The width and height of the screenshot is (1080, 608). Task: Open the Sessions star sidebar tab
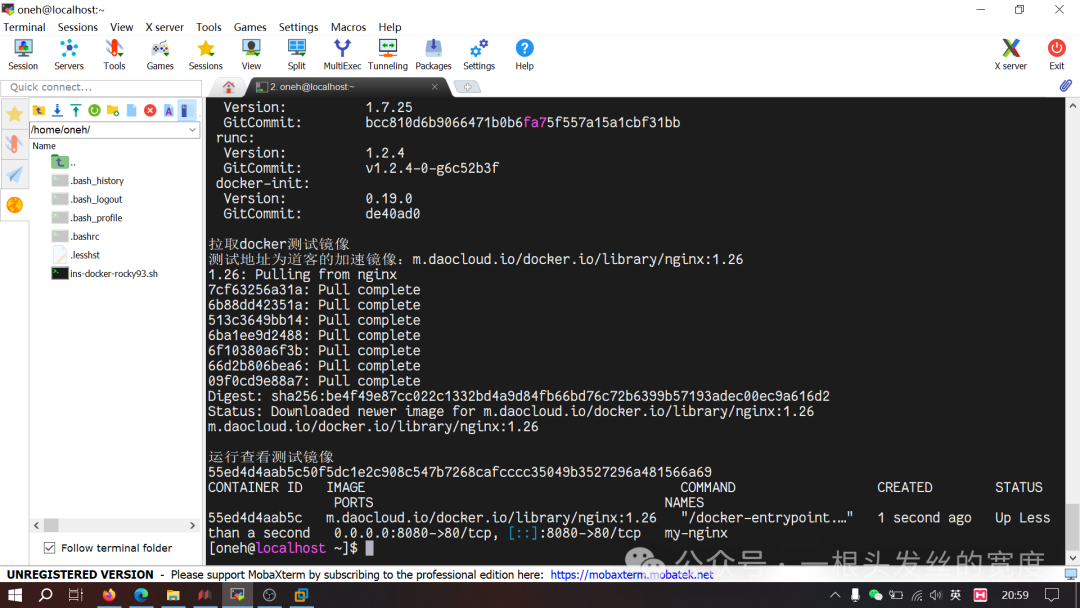pyautogui.click(x=14, y=114)
